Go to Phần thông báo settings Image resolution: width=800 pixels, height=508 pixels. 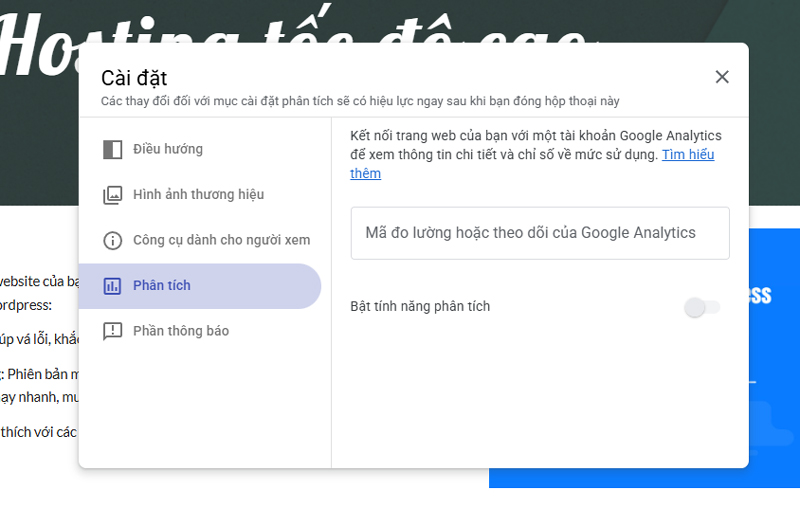click(200, 331)
